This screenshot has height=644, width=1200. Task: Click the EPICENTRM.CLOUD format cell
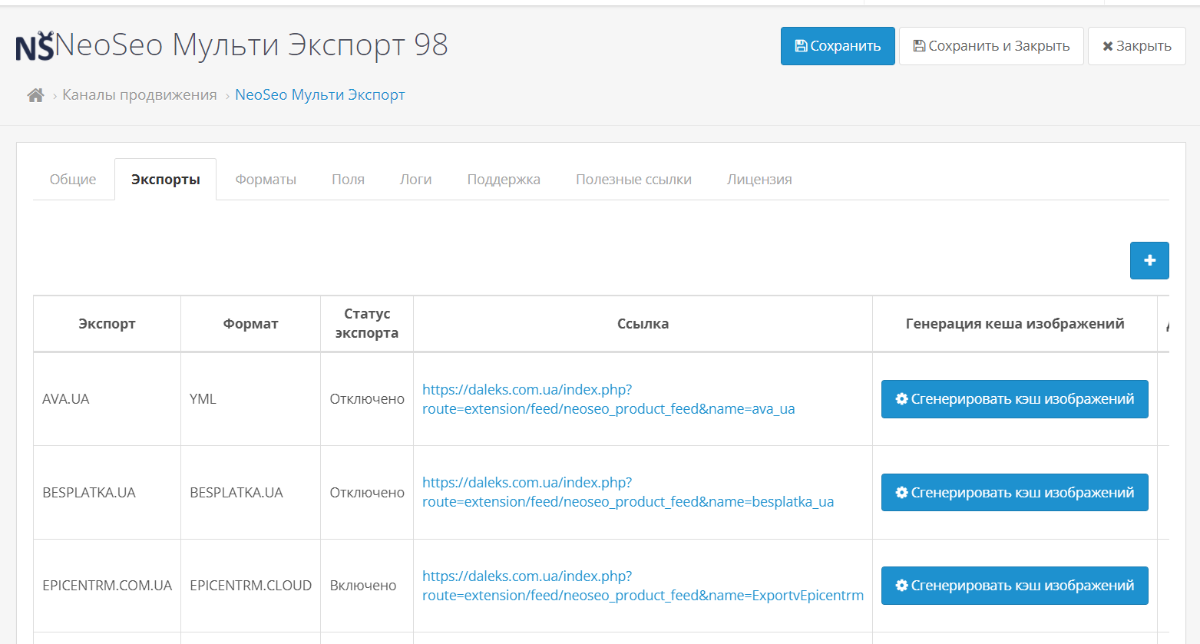251,586
